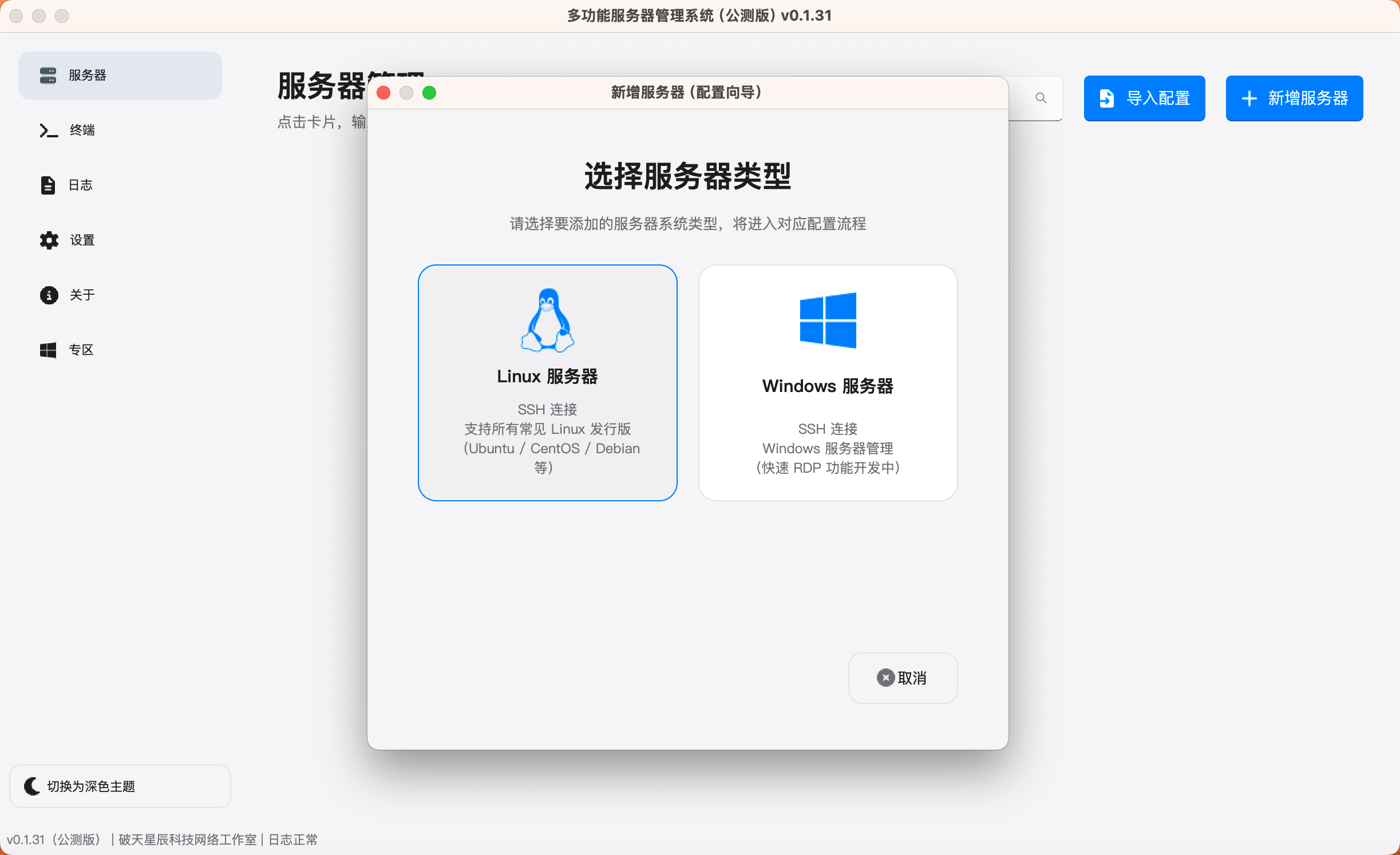Click 破天星辰科技网络工作室 in status bar

pyautogui.click(x=188, y=839)
